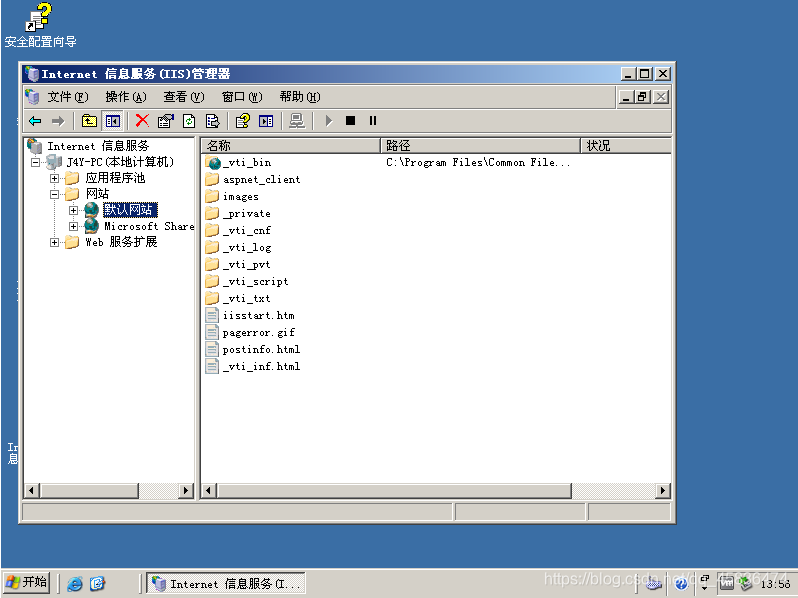The height and width of the screenshot is (598, 798).
Task: Delete selected item with red X icon
Action: (142, 121)
